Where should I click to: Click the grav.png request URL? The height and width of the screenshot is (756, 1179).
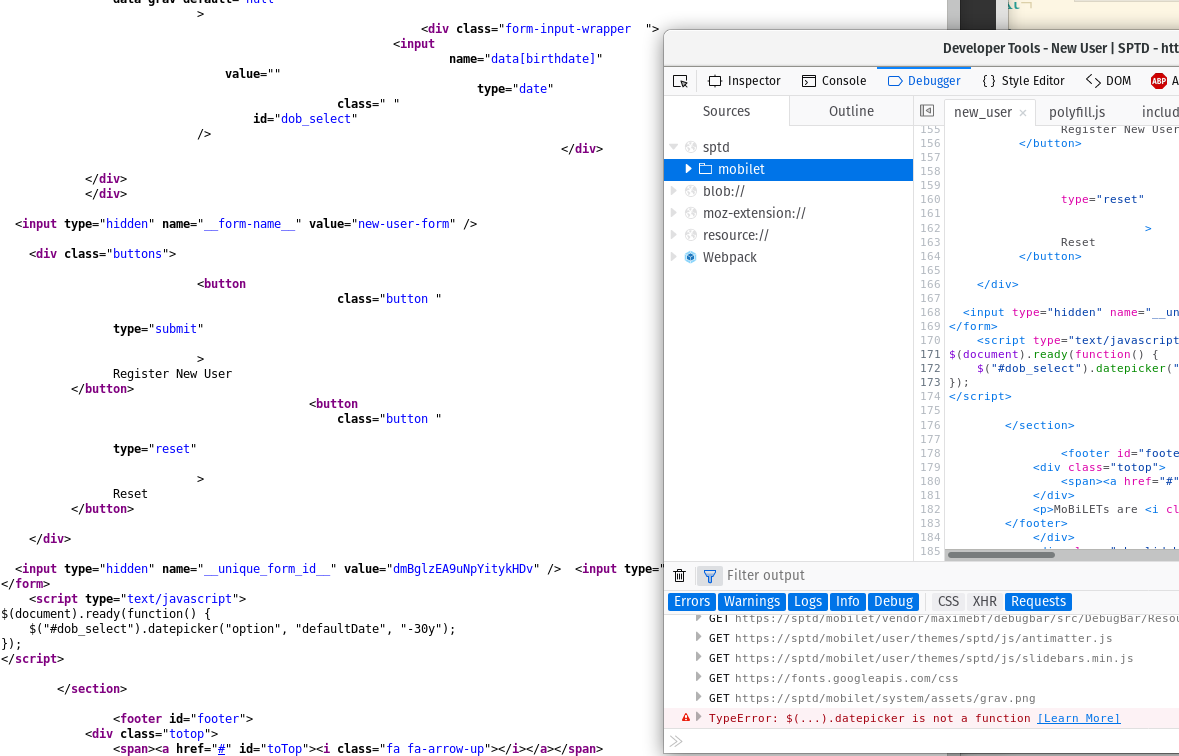885,698
